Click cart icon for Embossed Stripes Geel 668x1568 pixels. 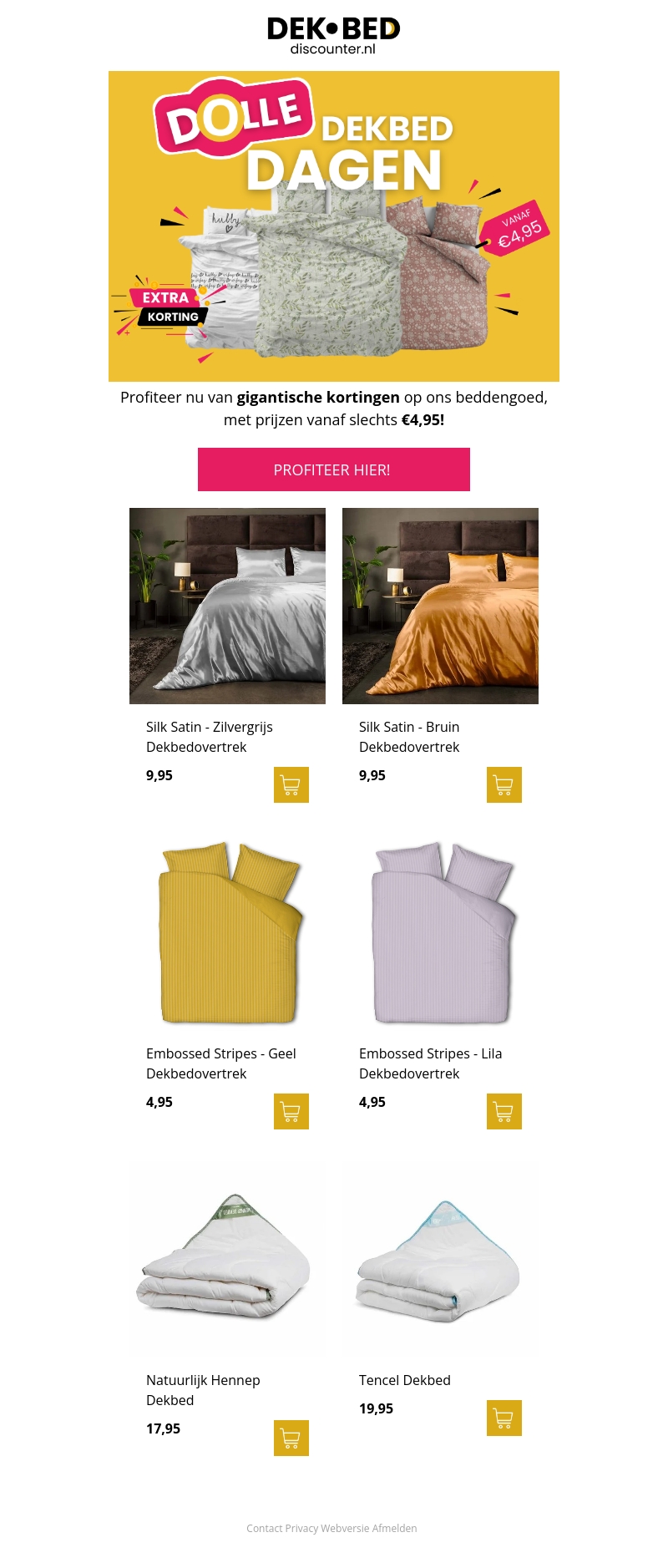point(291,1111)
